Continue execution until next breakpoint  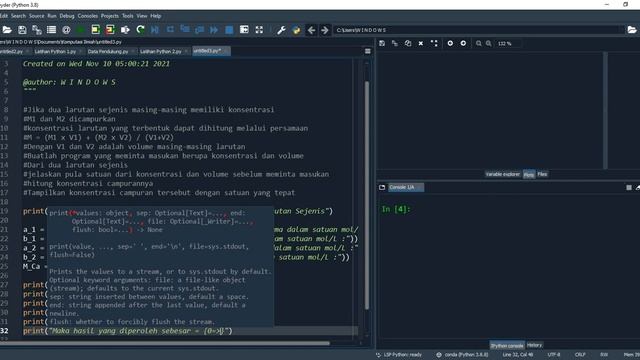[214, 30]
